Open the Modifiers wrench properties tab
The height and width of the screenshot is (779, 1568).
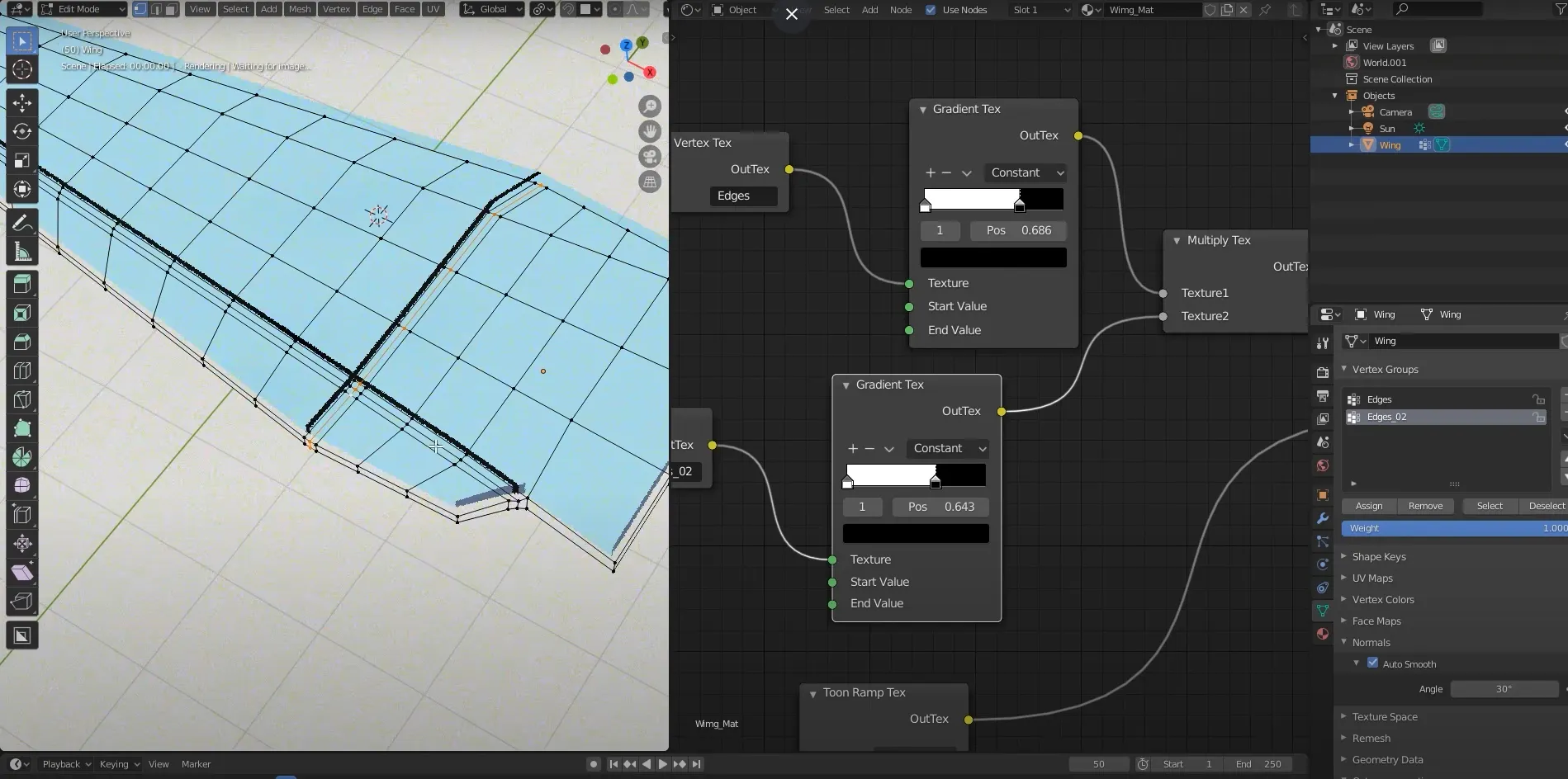point(1323,518)
